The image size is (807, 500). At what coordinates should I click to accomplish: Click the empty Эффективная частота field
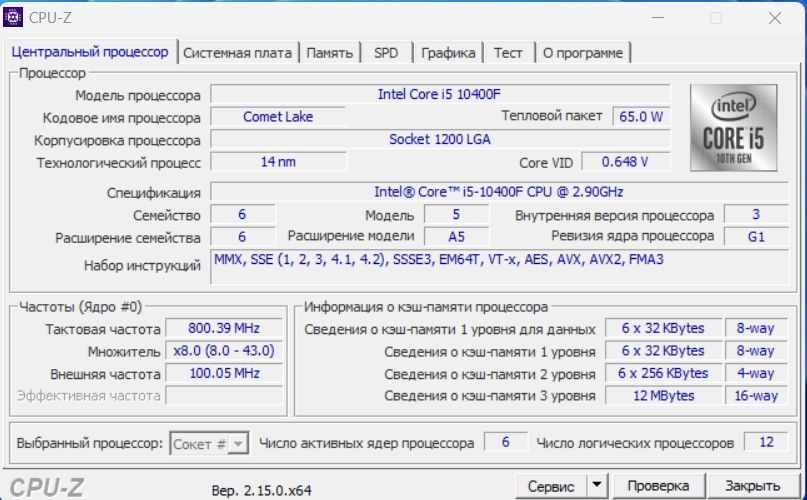[224, 395]
